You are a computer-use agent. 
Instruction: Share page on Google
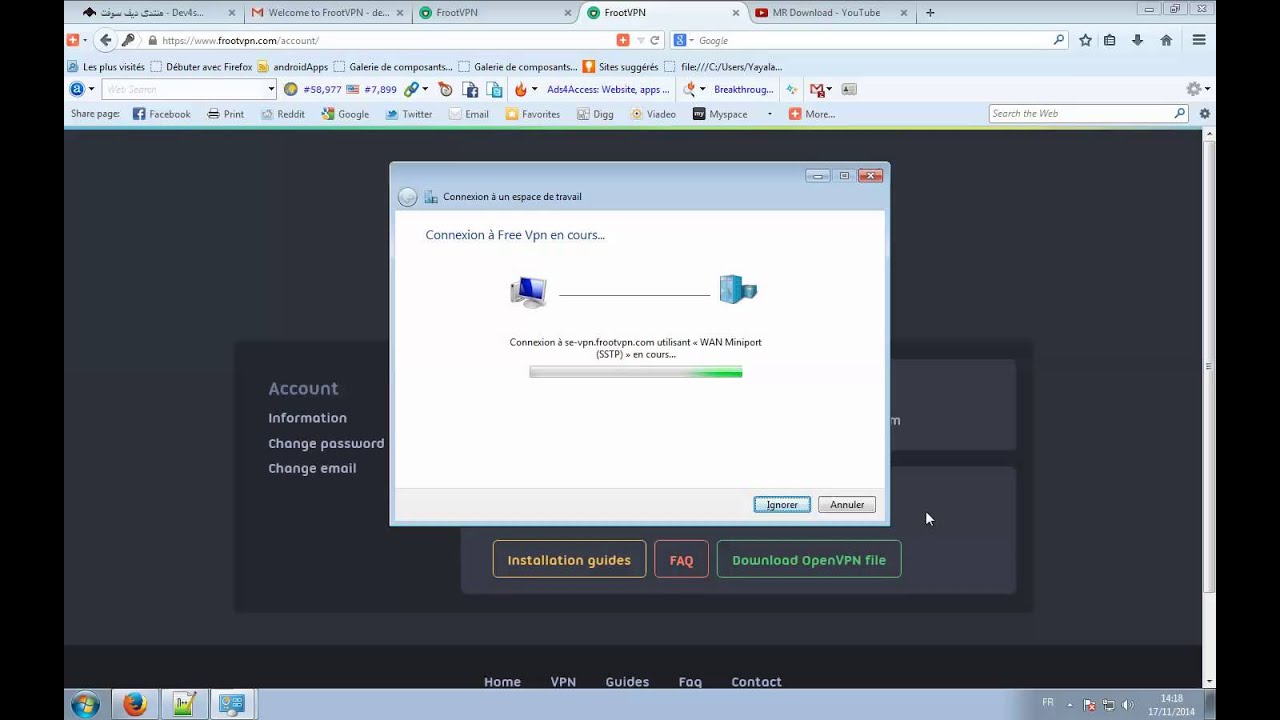pyautogui.click(x=345, y=114)
